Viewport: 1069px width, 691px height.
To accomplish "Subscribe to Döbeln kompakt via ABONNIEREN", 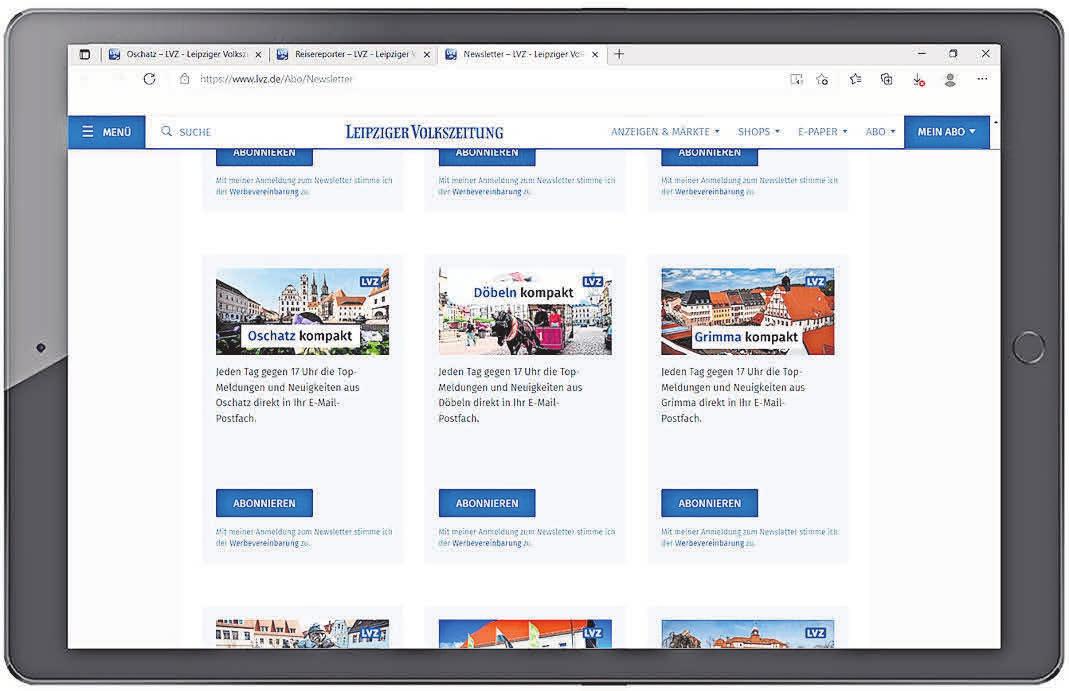I will coord(487,503).
